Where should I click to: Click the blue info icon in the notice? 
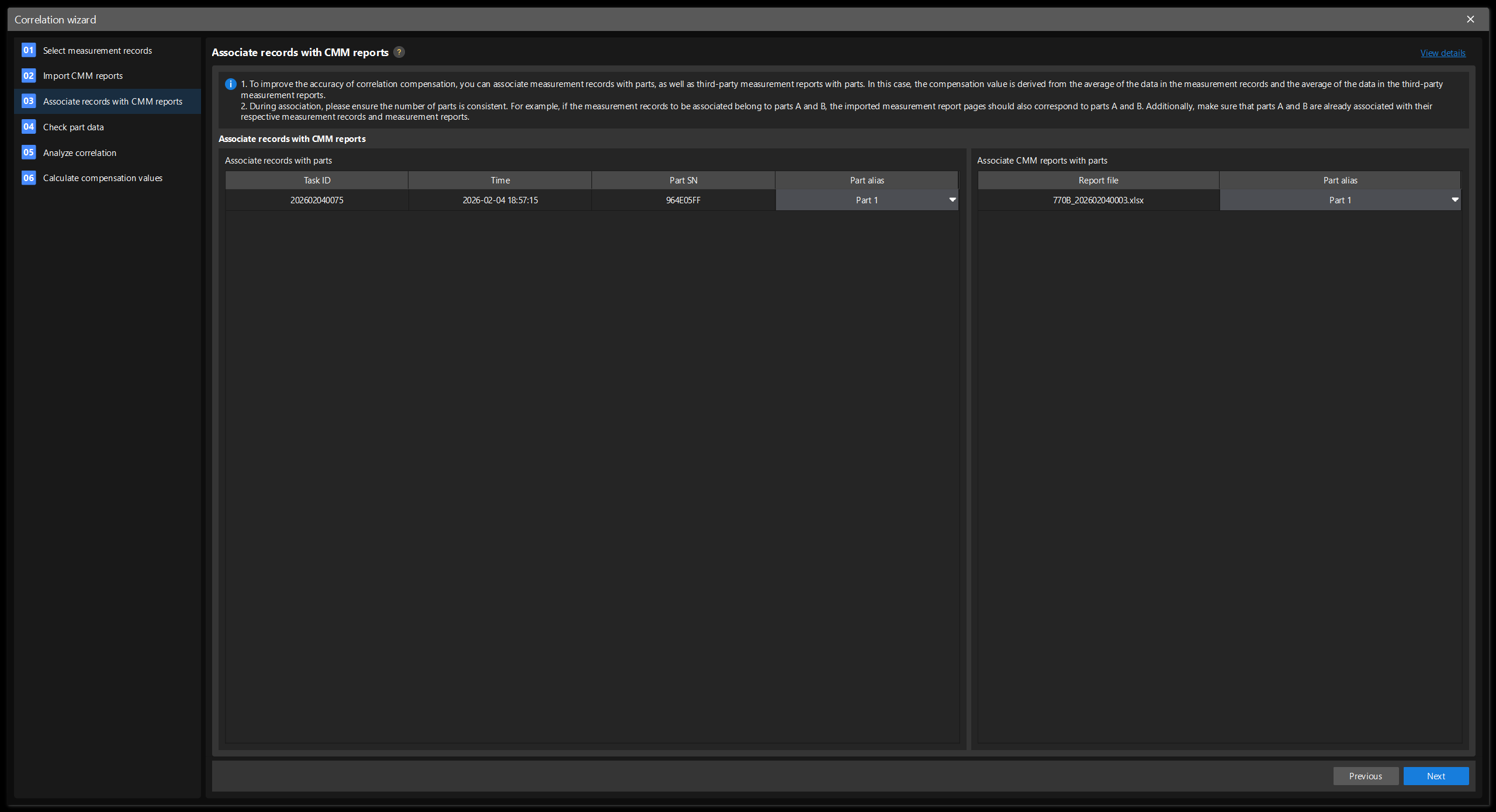click(x=230, y=84)
